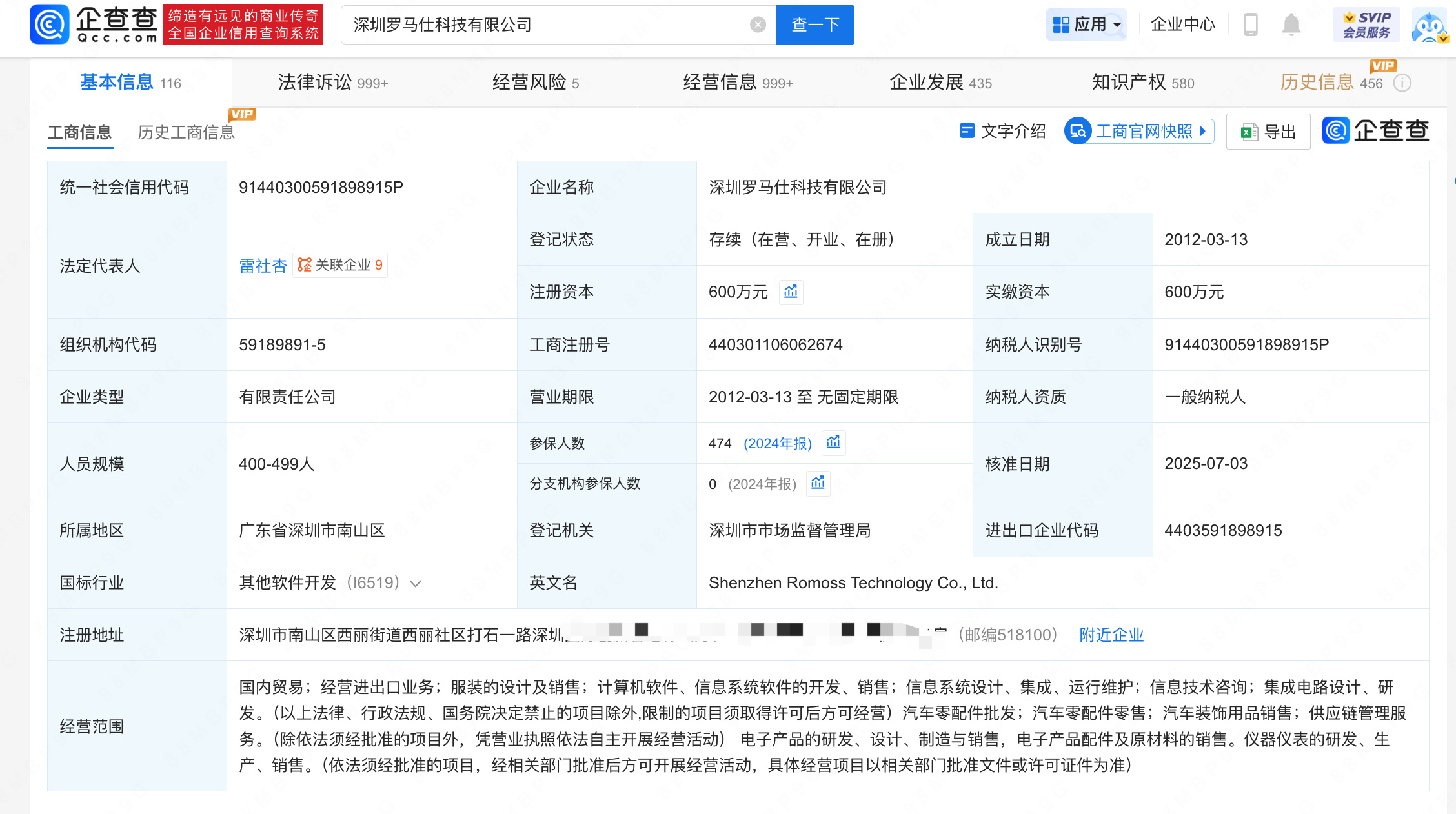
Task: Switch to the 知识产权 tab
Action: tap(1143, 83)
